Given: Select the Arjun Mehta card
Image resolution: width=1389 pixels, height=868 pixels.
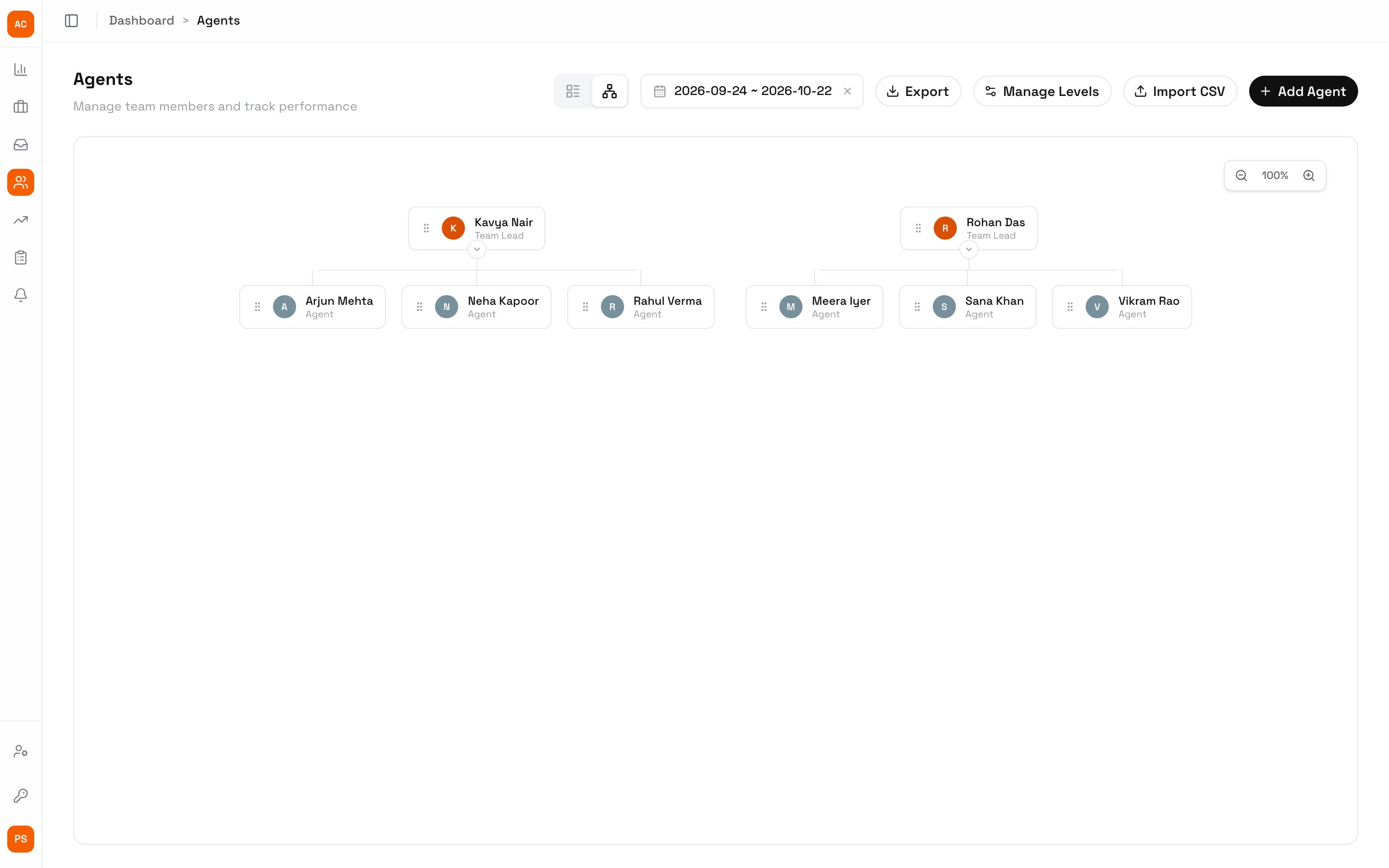Looking at the screenshot, I should pyautogui.click(x=312, y=307).
